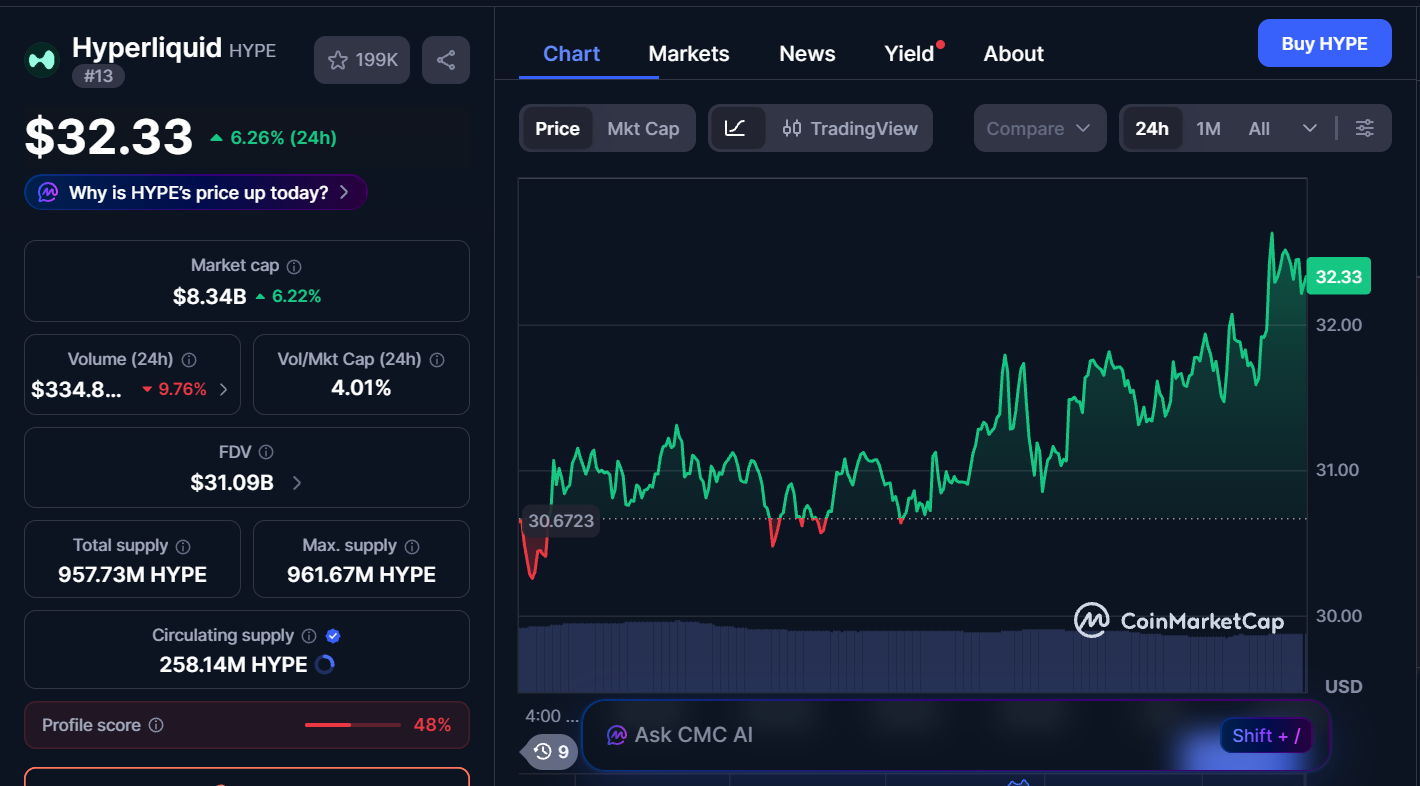The width and height of the screenshot is (1420, 786).
Task: Star Hyperliquid to add to watchlist
Action: pos(338,60)
